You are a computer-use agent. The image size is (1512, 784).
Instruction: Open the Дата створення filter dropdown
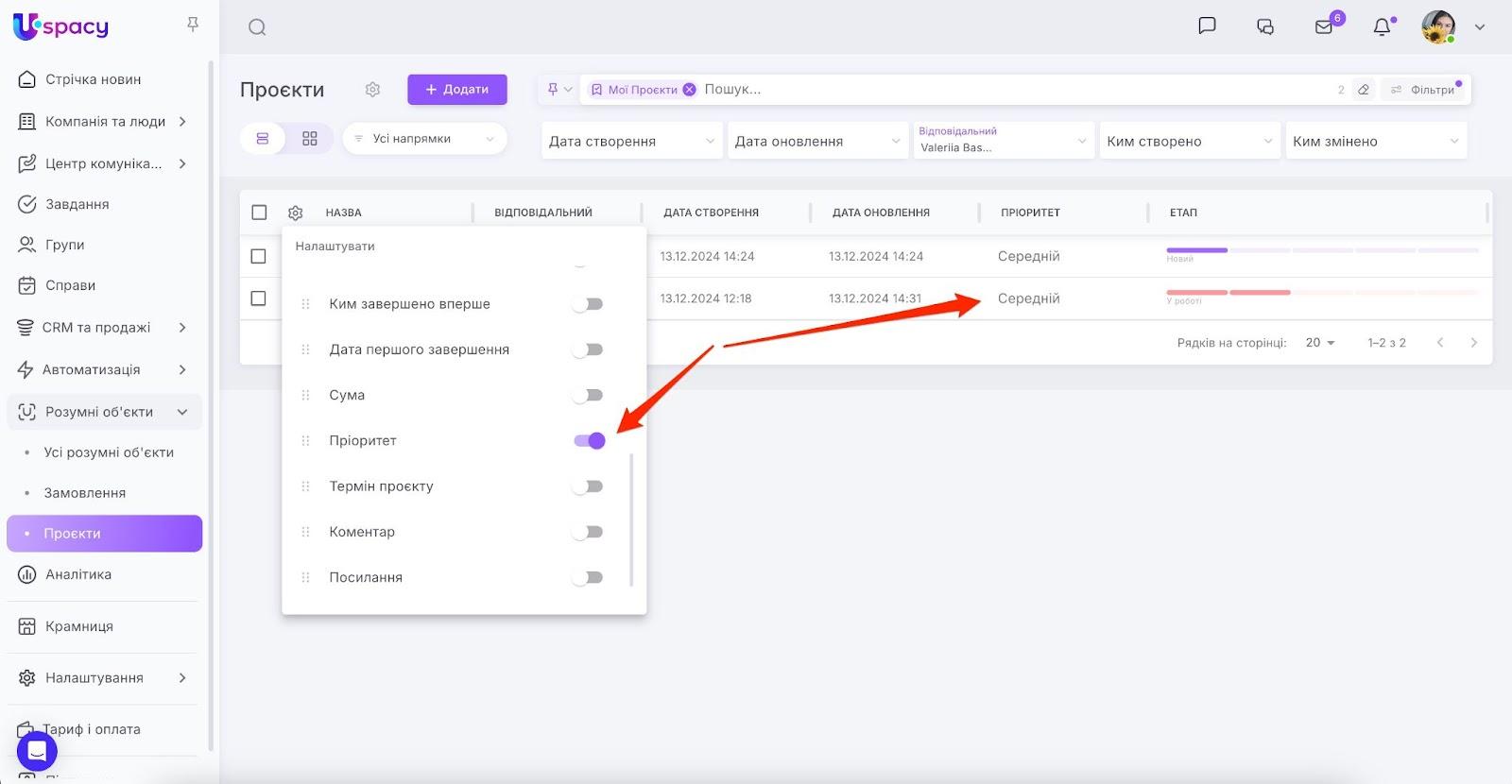tap(630, 142)
